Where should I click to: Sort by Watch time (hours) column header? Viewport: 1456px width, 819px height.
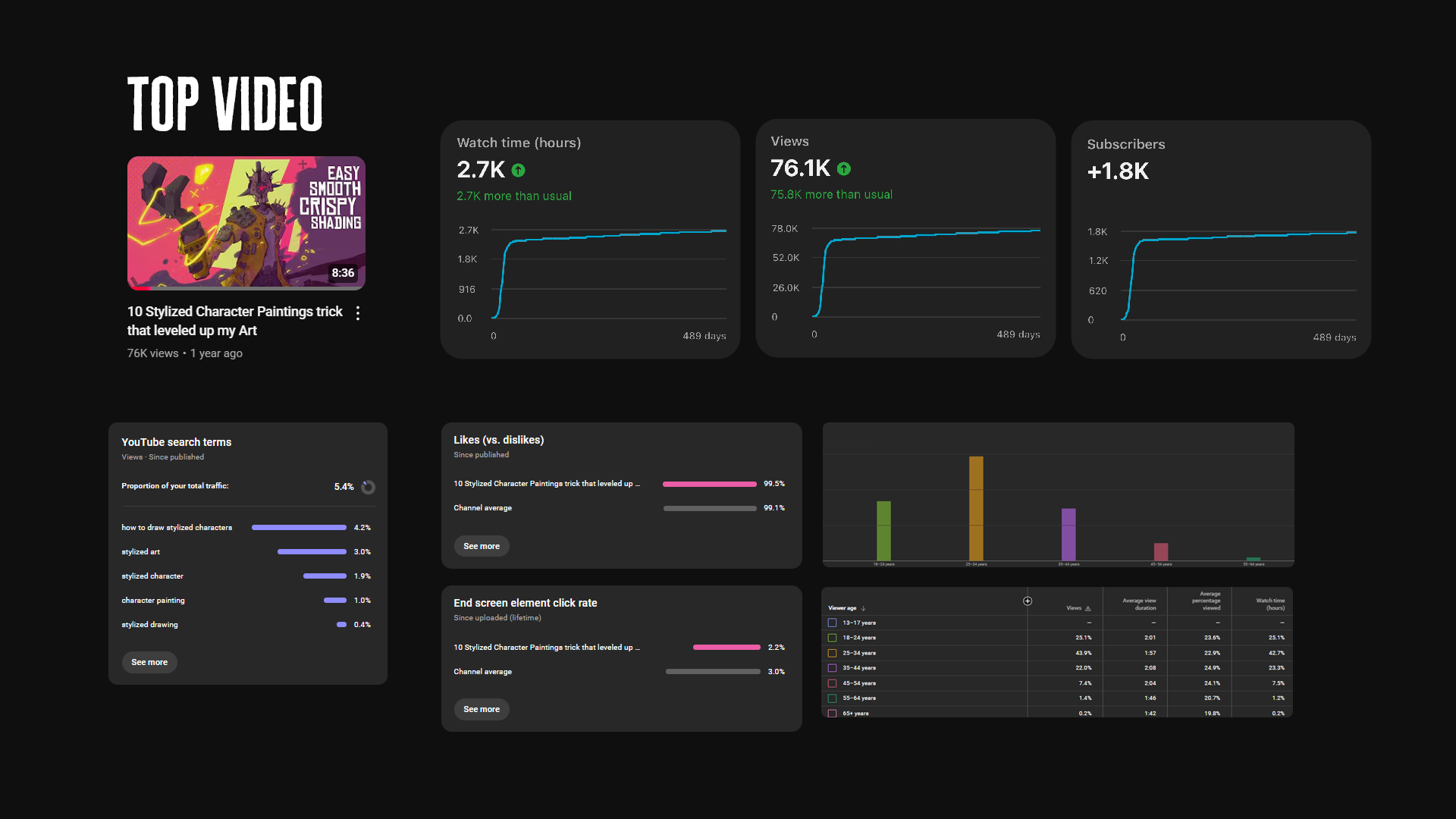pos(1270,604)
